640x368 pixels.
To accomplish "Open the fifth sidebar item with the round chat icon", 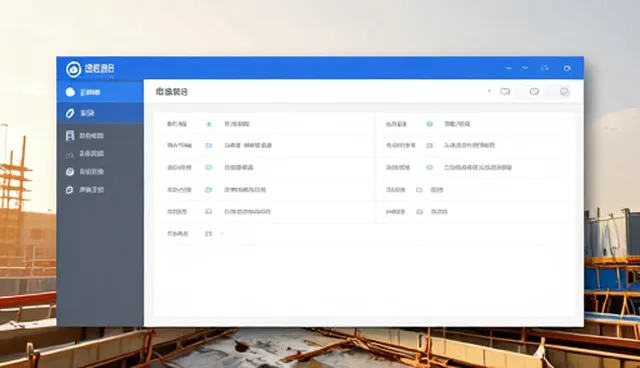I will pos(100,172).
